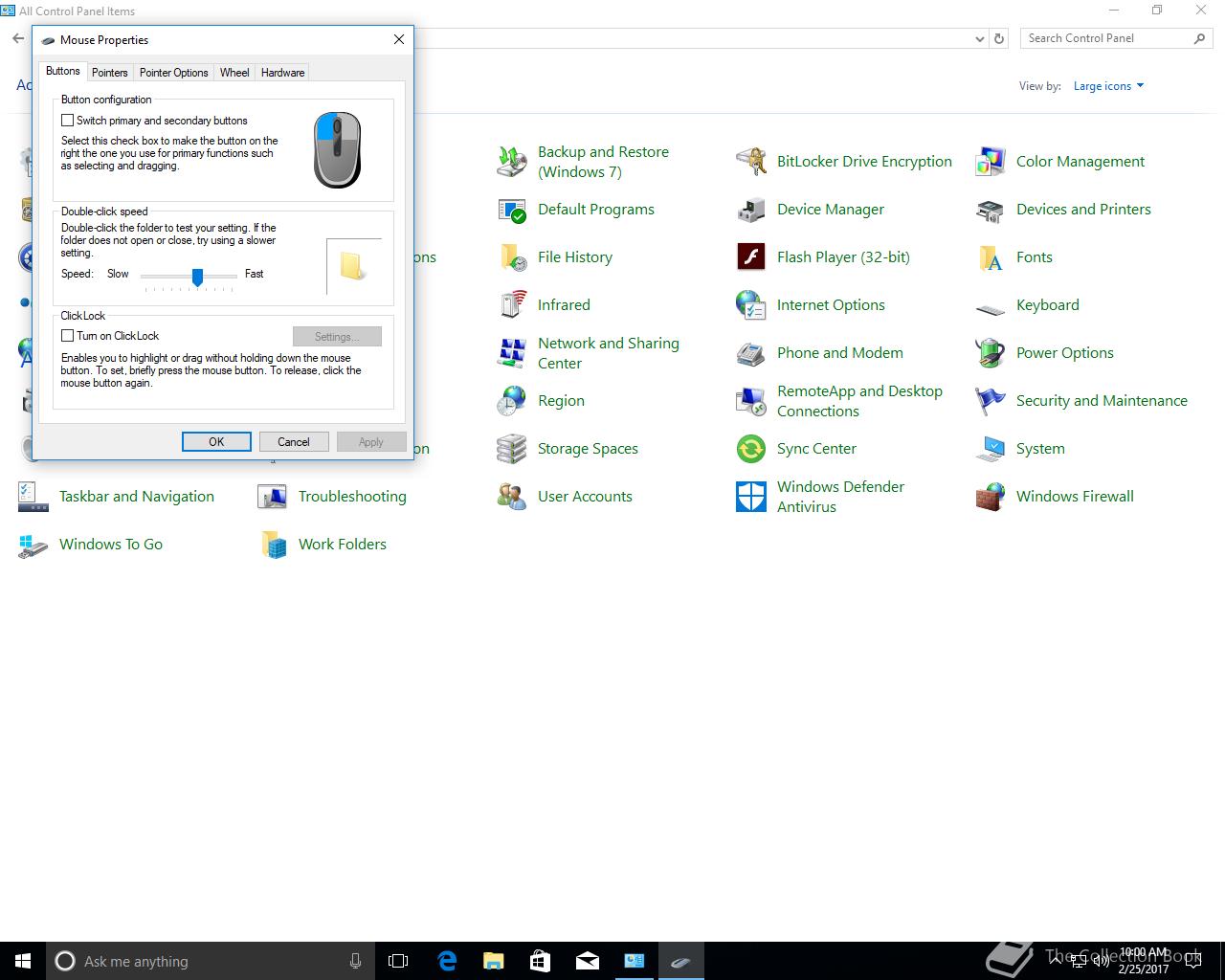Click the Sync Center icon
The height and width of the screenshot is (980, 1225).
coord(751,449)
